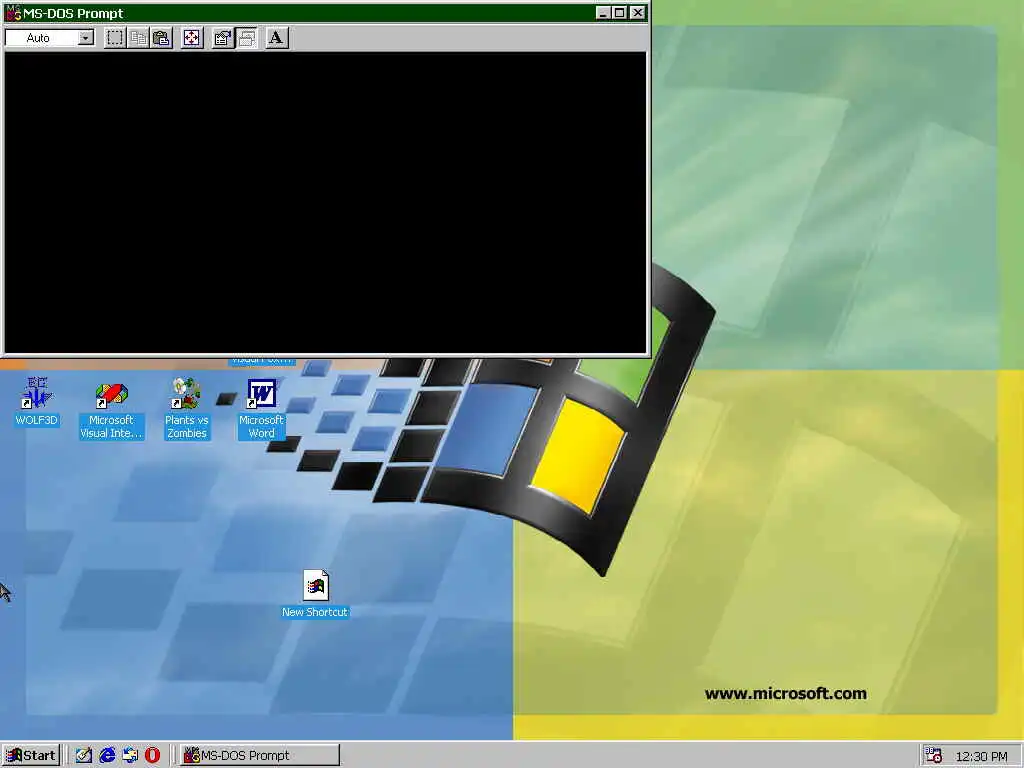Open MS-DOS Prompt window system menu icon
This screenshot has width=1024, height=768.
click(13, 12)
